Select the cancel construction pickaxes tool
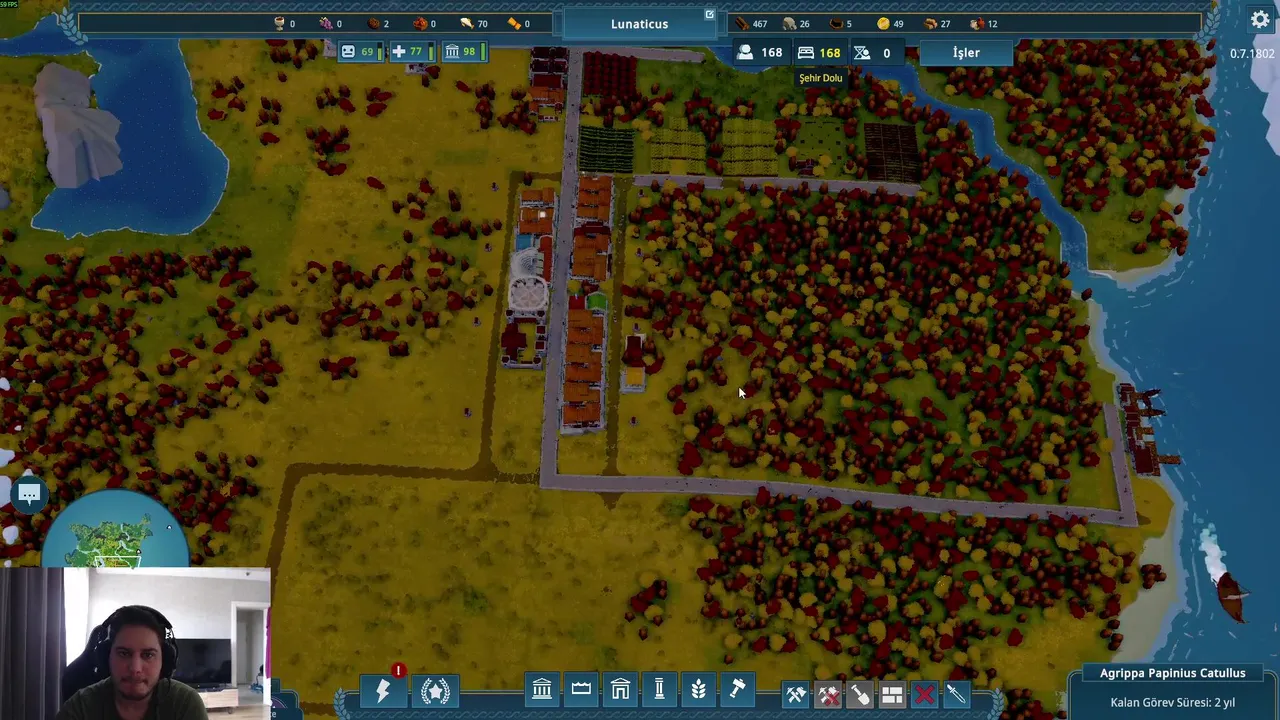Viewport: 1280px width, 720px height. (x=828, y=693)
